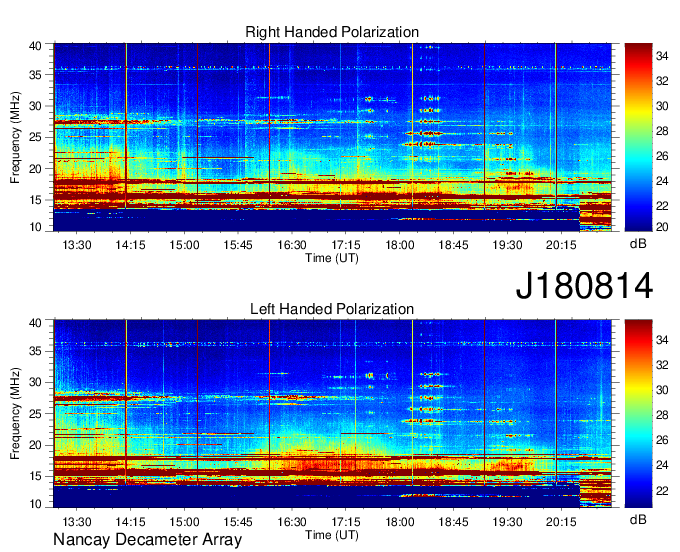Click 18:00 tick under Left Handed plot
This screenshot has height=552, width=680.
coord(400,522)
